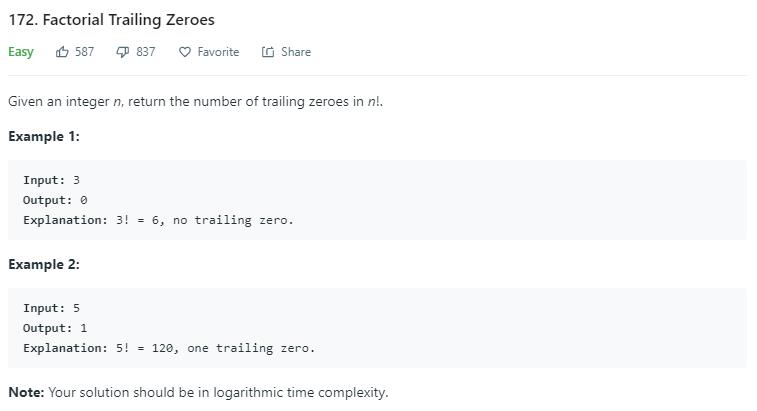Click the Example 2 heading
Viewport: 757px width, 411px height.
[44, 265]
